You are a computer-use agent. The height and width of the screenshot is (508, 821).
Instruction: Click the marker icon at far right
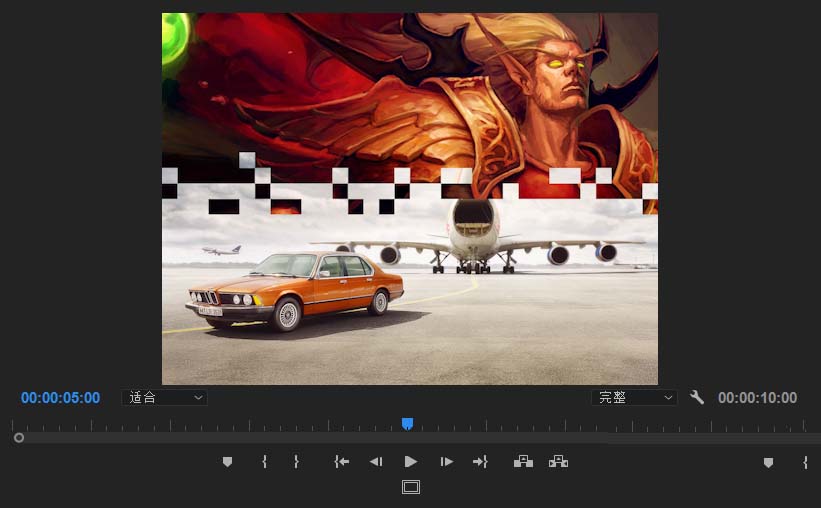tap(768, 462)
